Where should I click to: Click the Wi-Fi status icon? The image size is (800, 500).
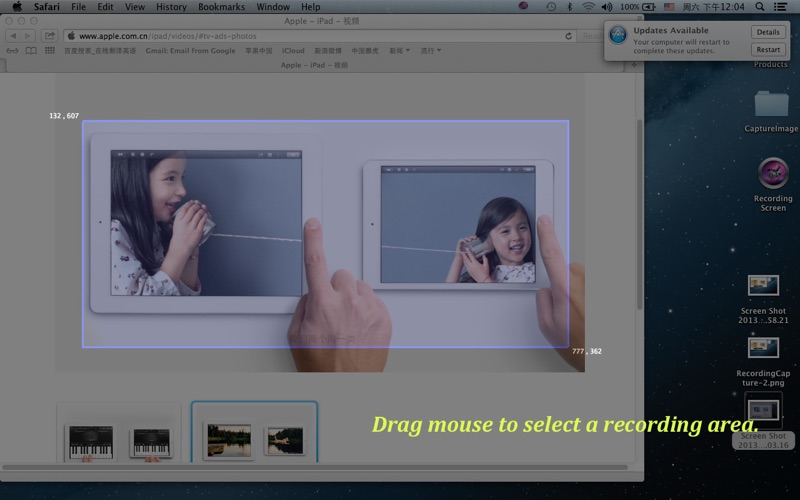click(588, 7)
